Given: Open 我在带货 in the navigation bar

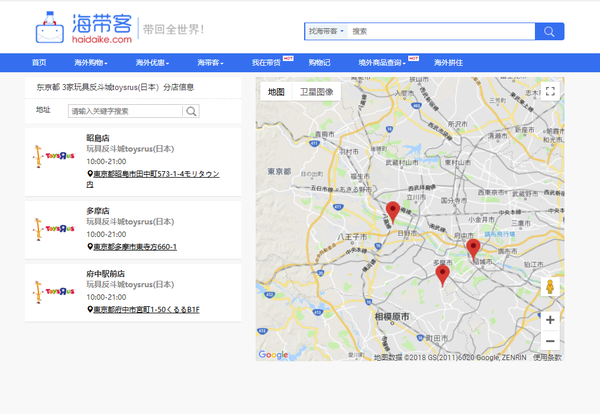Looking at the screenshot, I should pos(266,63).
